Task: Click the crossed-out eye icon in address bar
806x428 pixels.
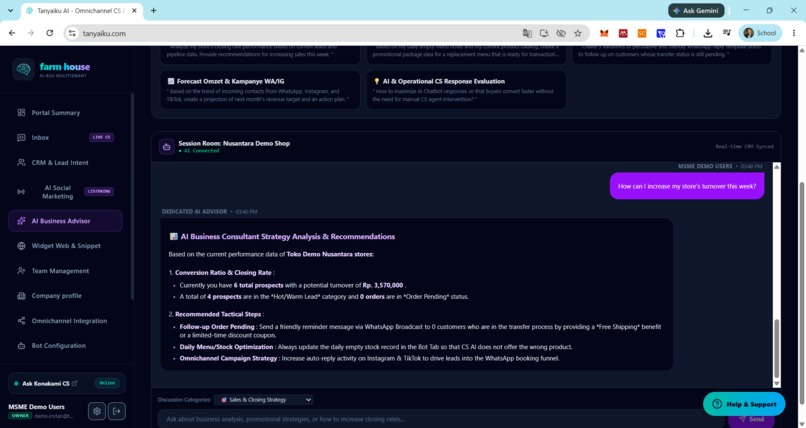Action: click(561, 33)
